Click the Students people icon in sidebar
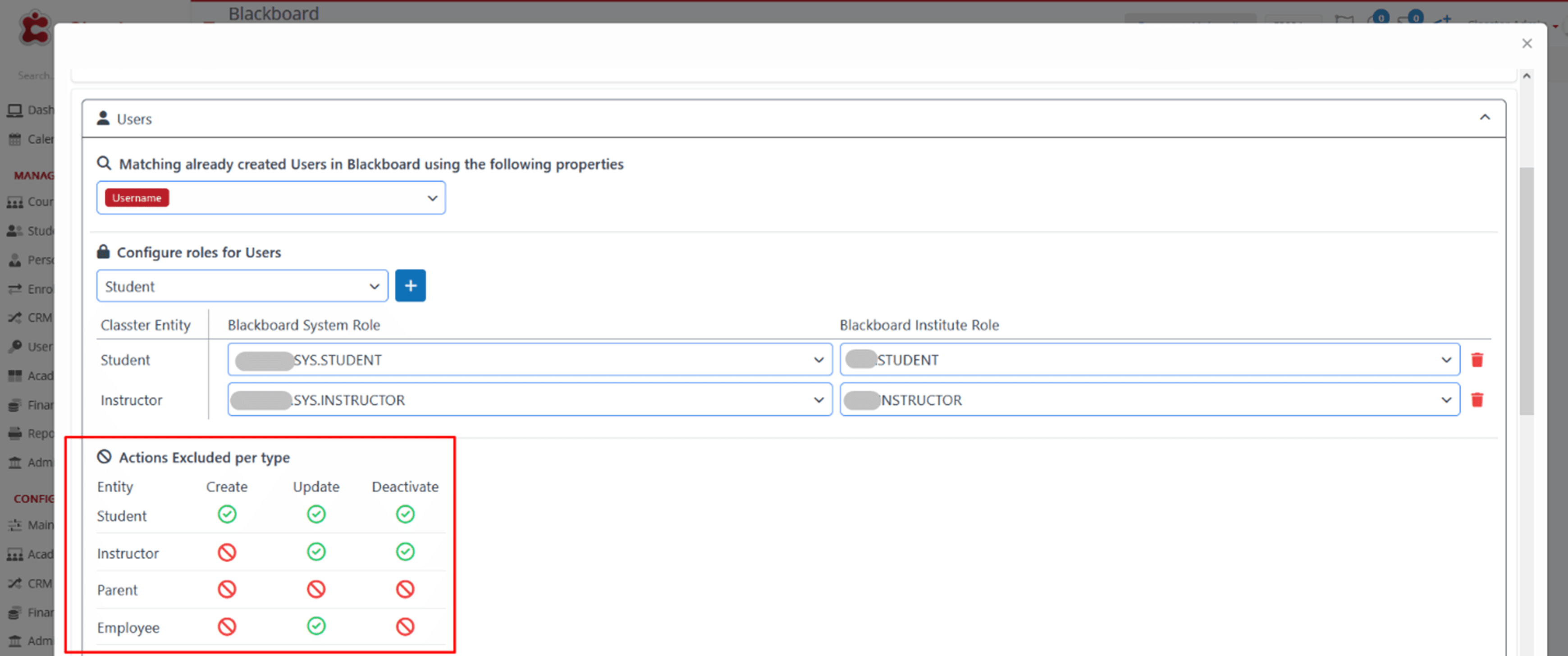The image size is (1568, 656). tap(15, 231)
